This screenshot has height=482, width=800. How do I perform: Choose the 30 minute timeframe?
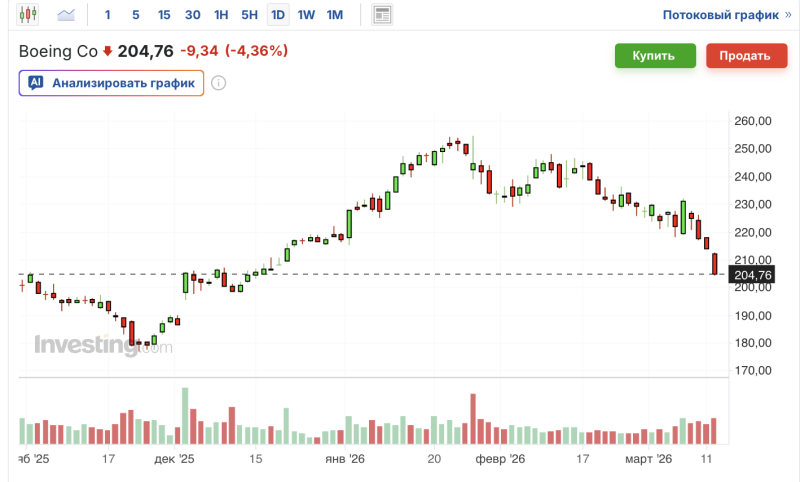click(193, 15)
